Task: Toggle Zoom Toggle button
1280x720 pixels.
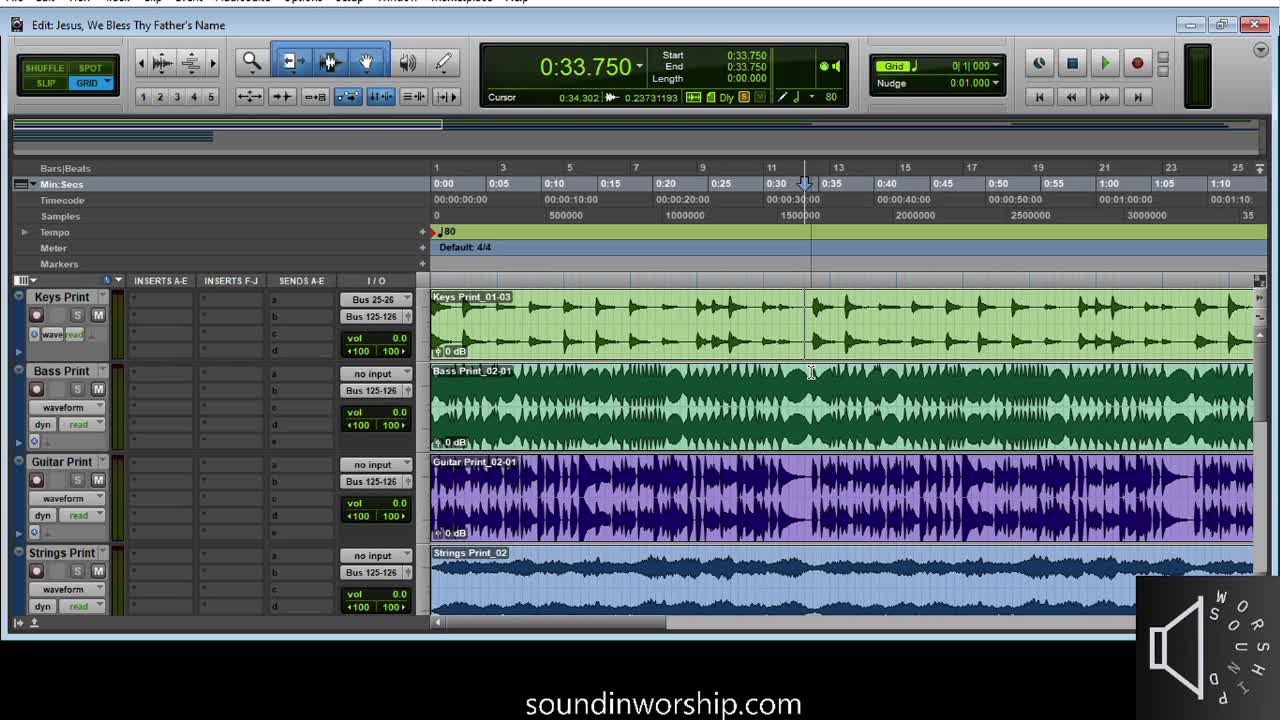Action: coord(249,97)
